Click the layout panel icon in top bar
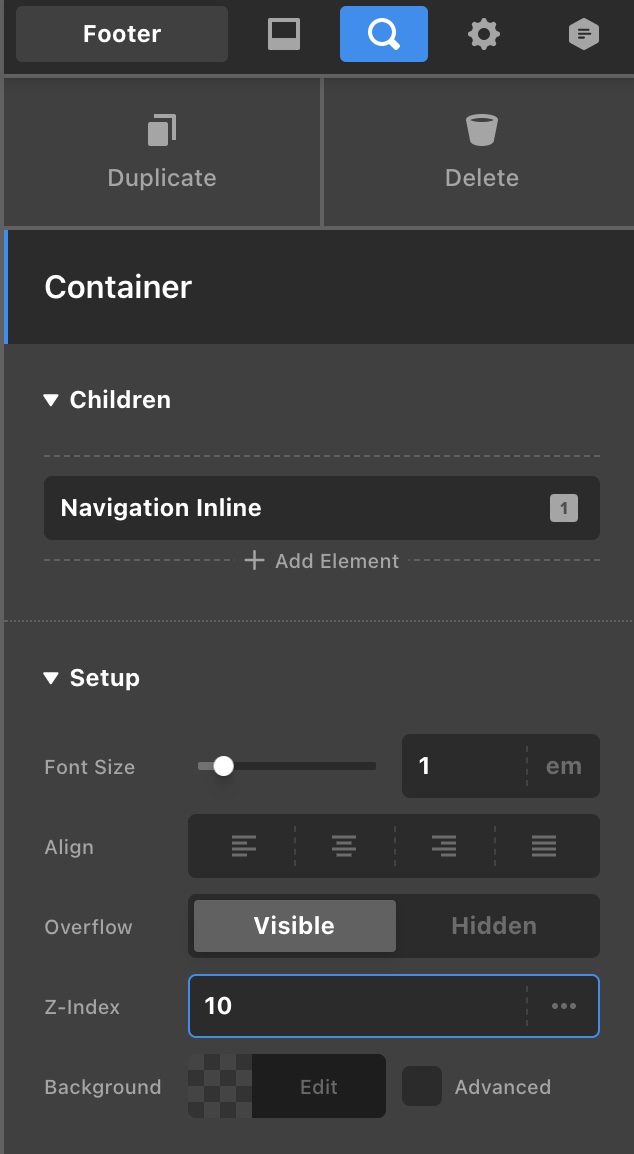Screen dimensions: 634x1154 tap(284, 34)
